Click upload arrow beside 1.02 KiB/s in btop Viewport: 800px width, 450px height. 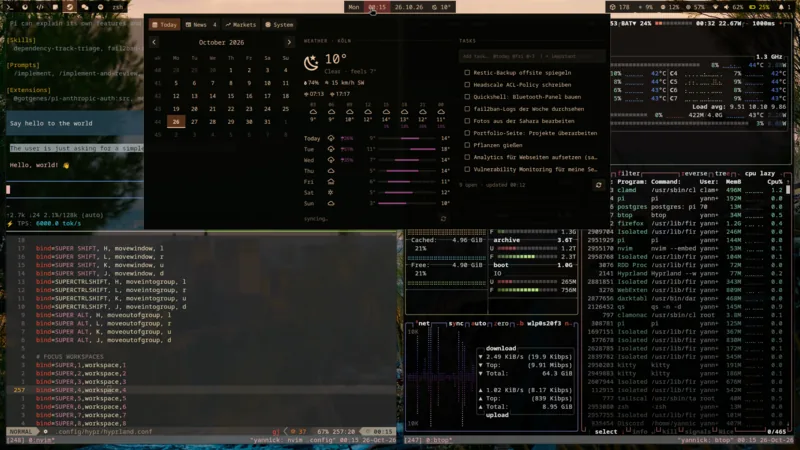[x=480, y=390]
